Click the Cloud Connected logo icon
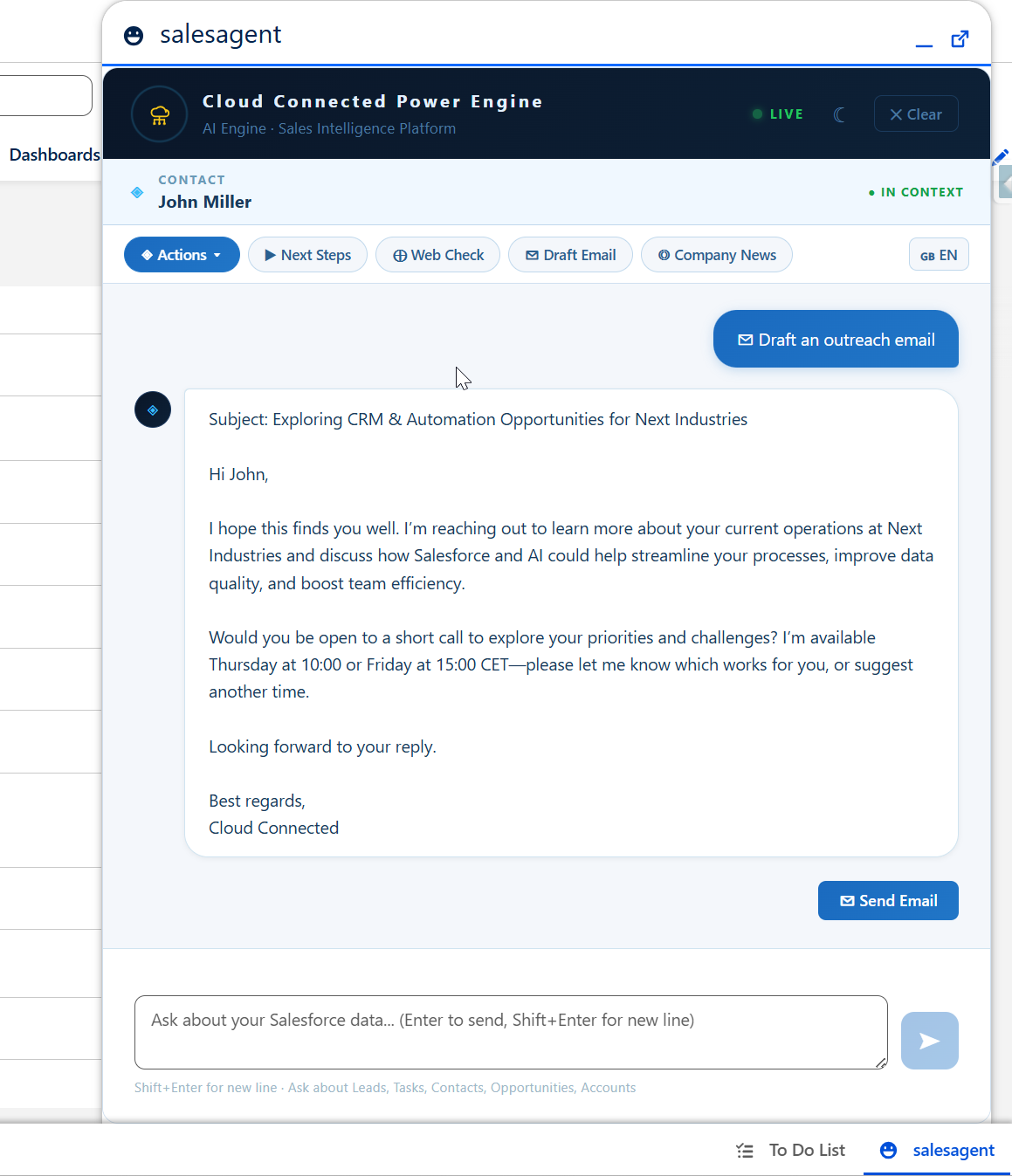The width and height of the screenshot is (1012, 1176). [159, 114]
